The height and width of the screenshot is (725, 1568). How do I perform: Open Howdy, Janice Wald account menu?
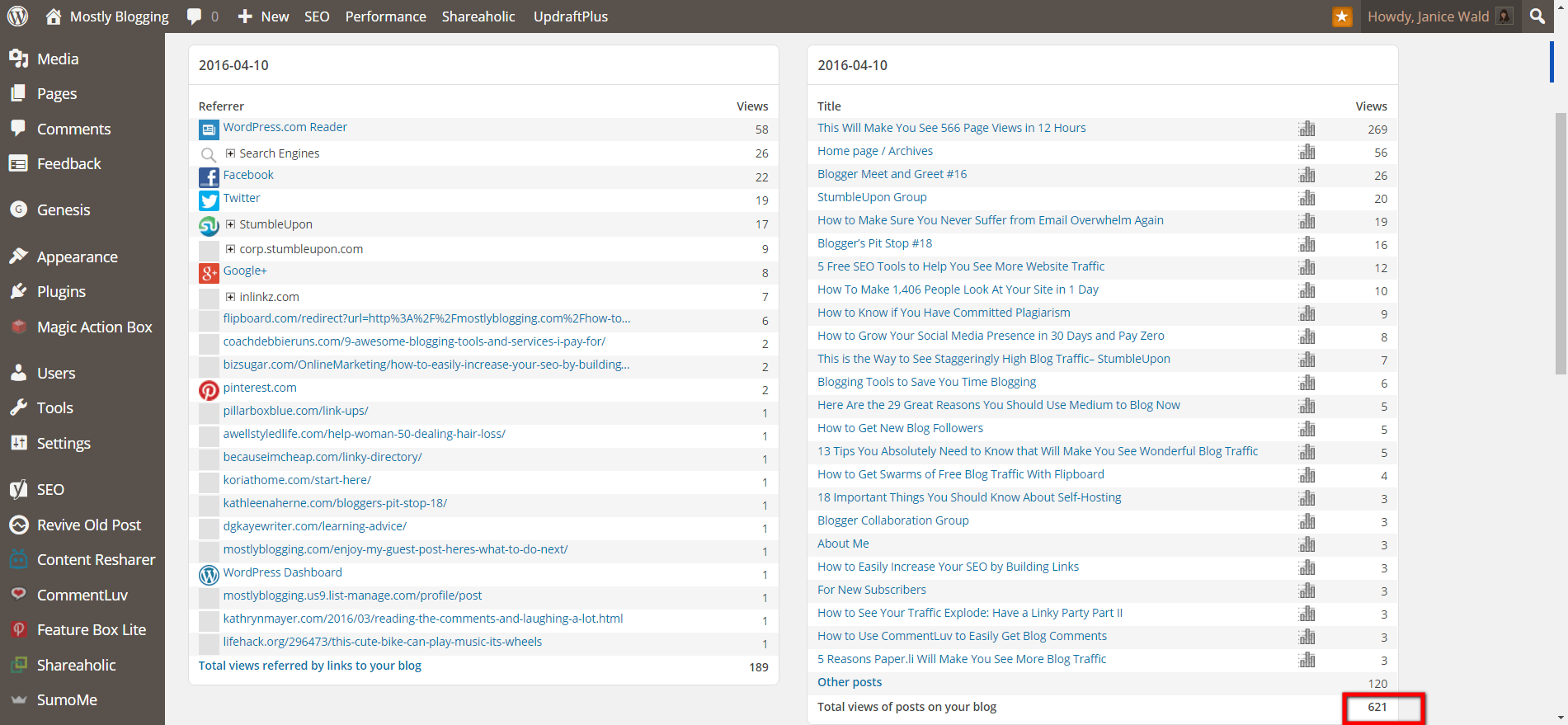(1439, 16)
